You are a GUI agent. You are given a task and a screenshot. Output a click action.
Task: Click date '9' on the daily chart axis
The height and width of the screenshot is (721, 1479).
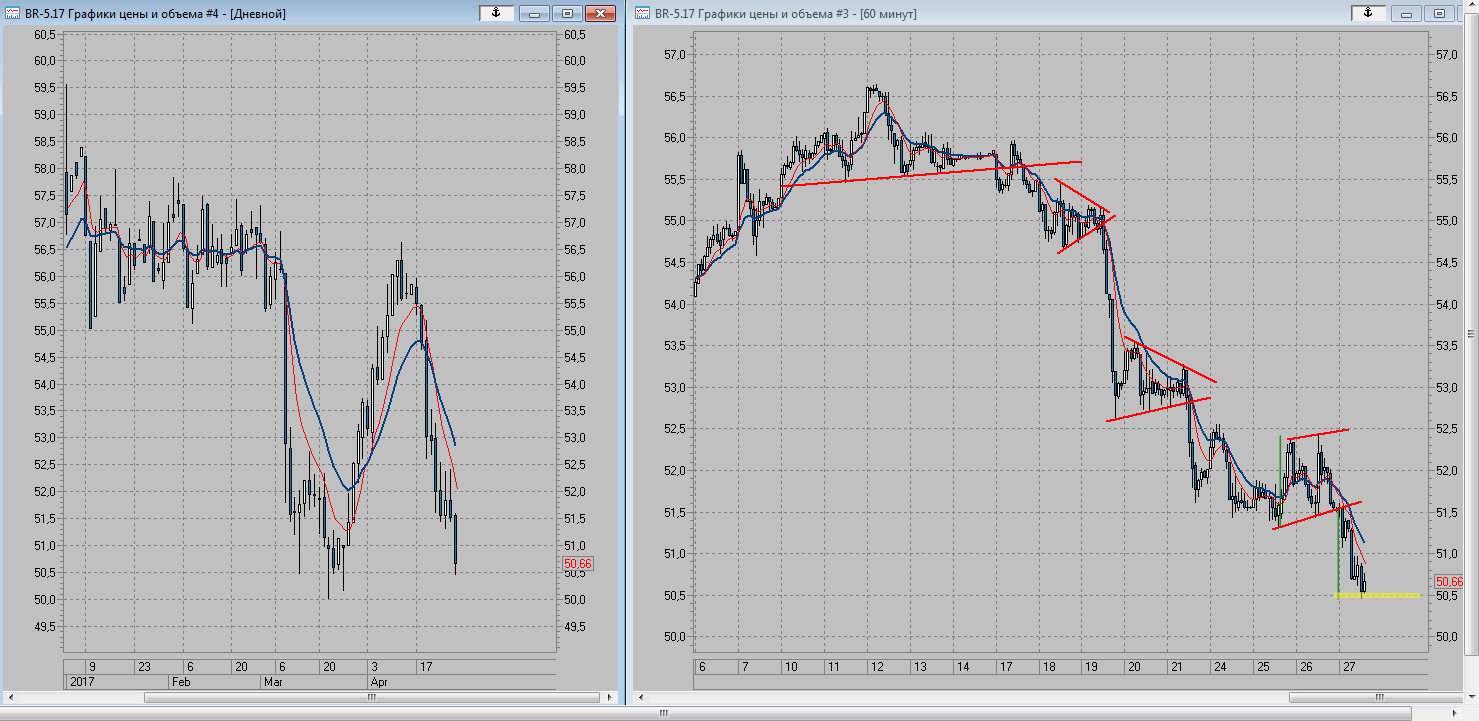click(x=92, y=667)
